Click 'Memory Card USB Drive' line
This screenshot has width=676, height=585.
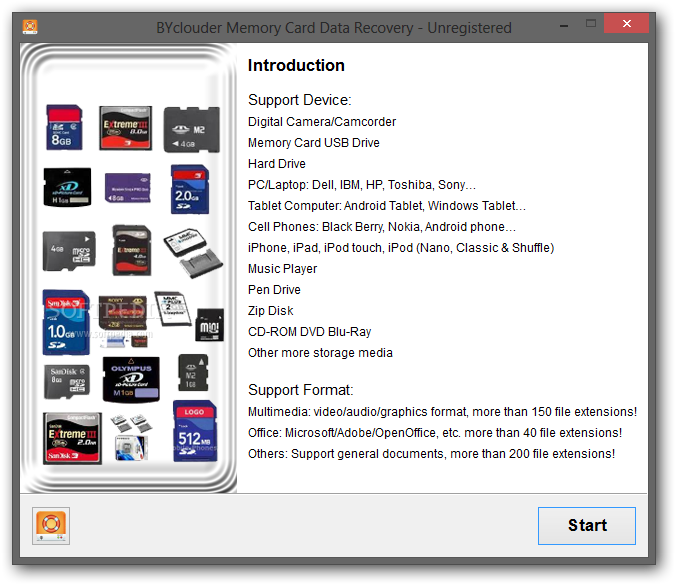click(314, 143)
